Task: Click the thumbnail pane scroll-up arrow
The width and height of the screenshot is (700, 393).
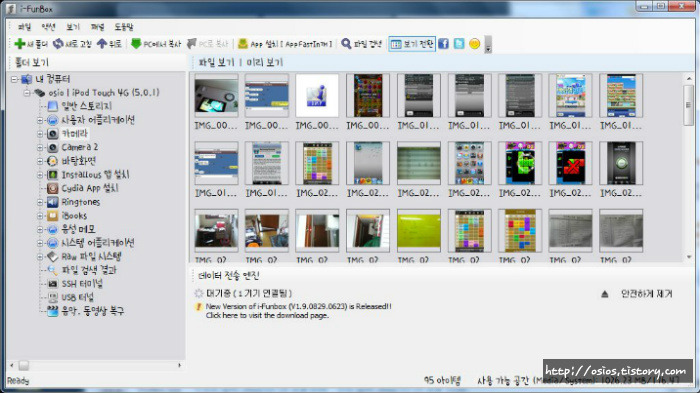Action: click(x=688, y=79)
